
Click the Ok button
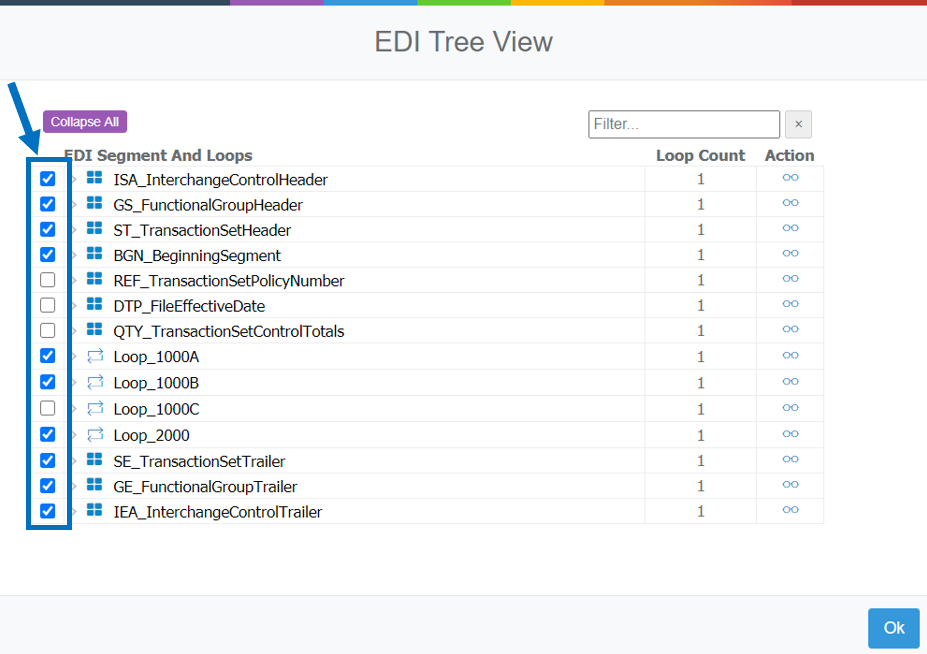[x=893, y=628]
